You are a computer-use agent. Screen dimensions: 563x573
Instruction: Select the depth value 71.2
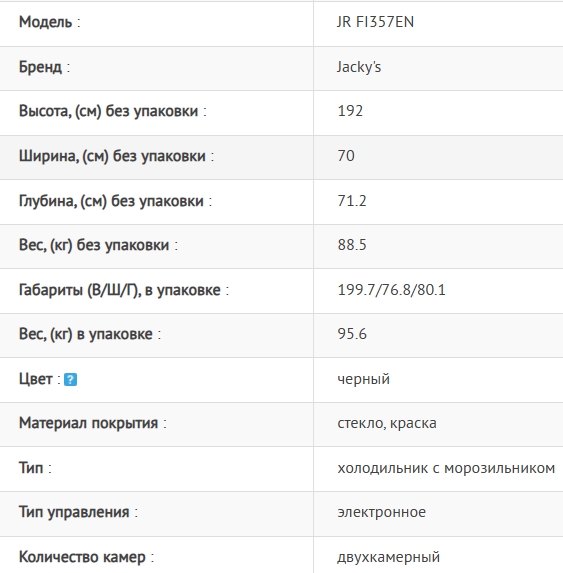pos(352,201)
